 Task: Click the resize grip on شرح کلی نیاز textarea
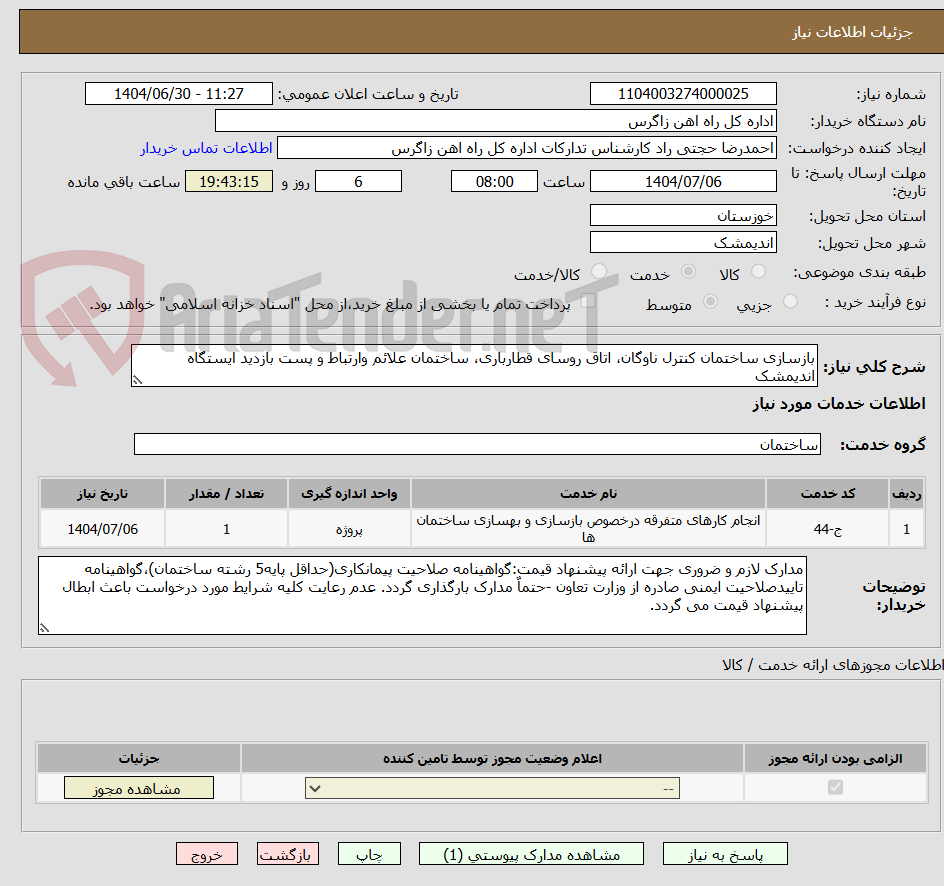point(137,378)
